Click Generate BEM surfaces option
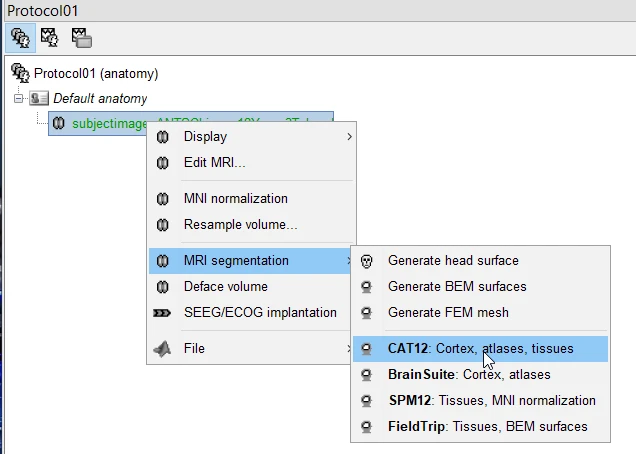The width and height of the screenshot is (636, 454). coord(457,286)
